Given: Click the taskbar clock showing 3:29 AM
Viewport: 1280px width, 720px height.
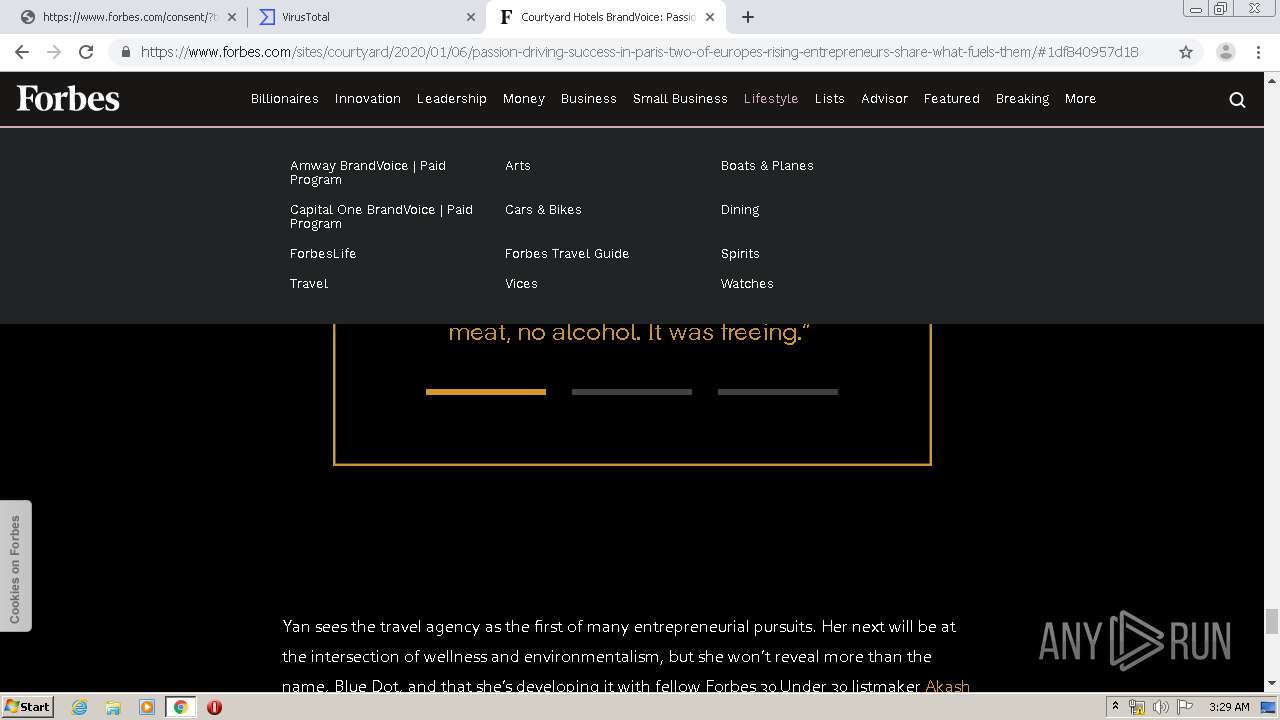Looking at the screenshot, I should point(1229,707).
